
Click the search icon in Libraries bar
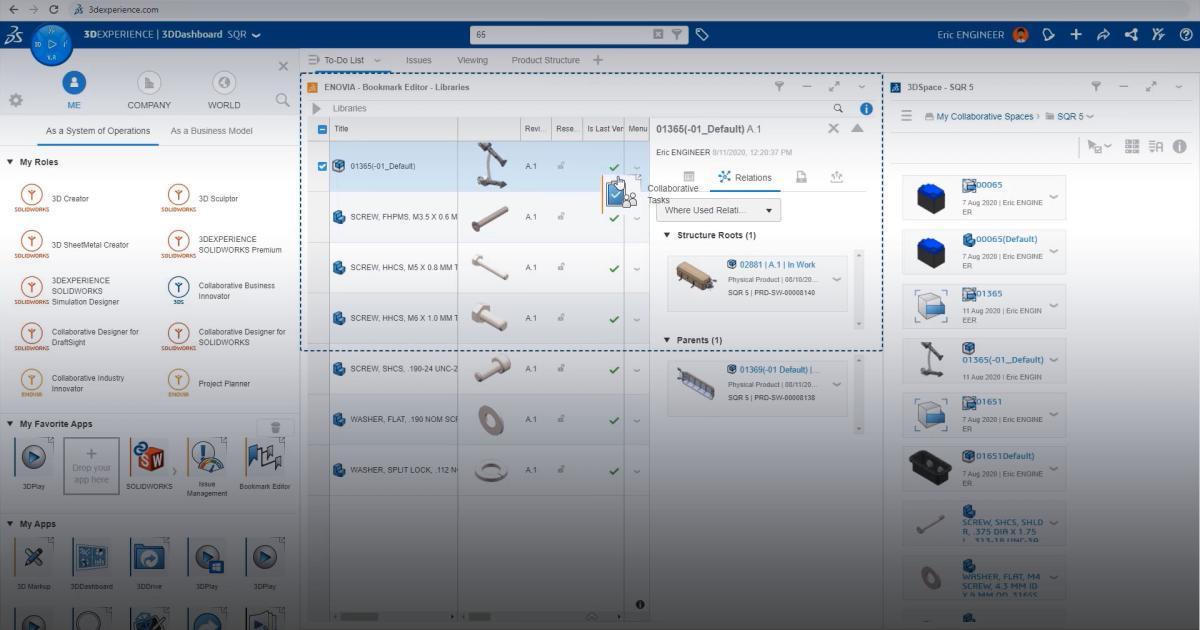point(838,108)
